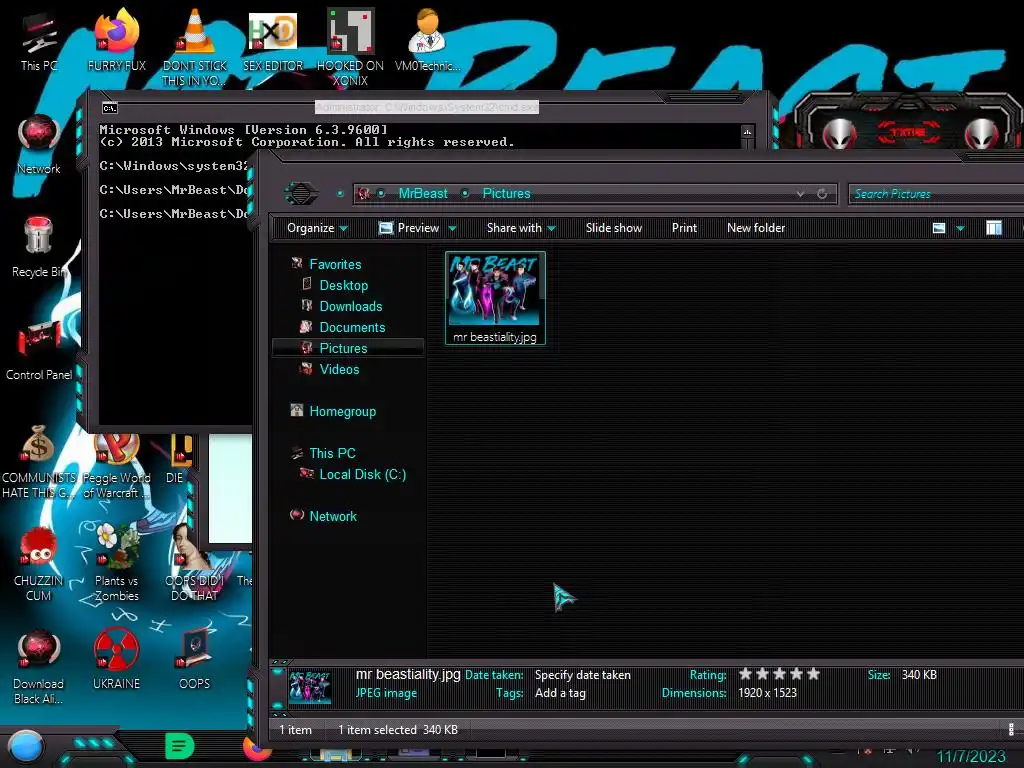Click the Add a tag field
1024x768 pixels.
(x=560, y=693)
